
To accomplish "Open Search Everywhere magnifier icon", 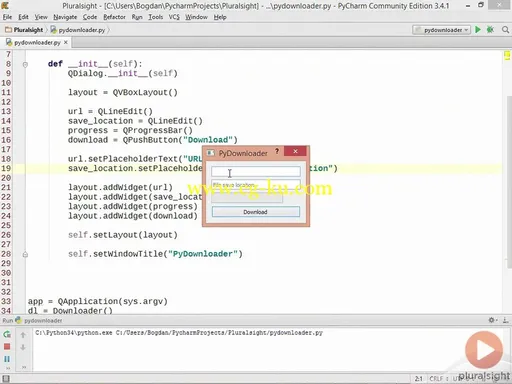I will point(505,30).
